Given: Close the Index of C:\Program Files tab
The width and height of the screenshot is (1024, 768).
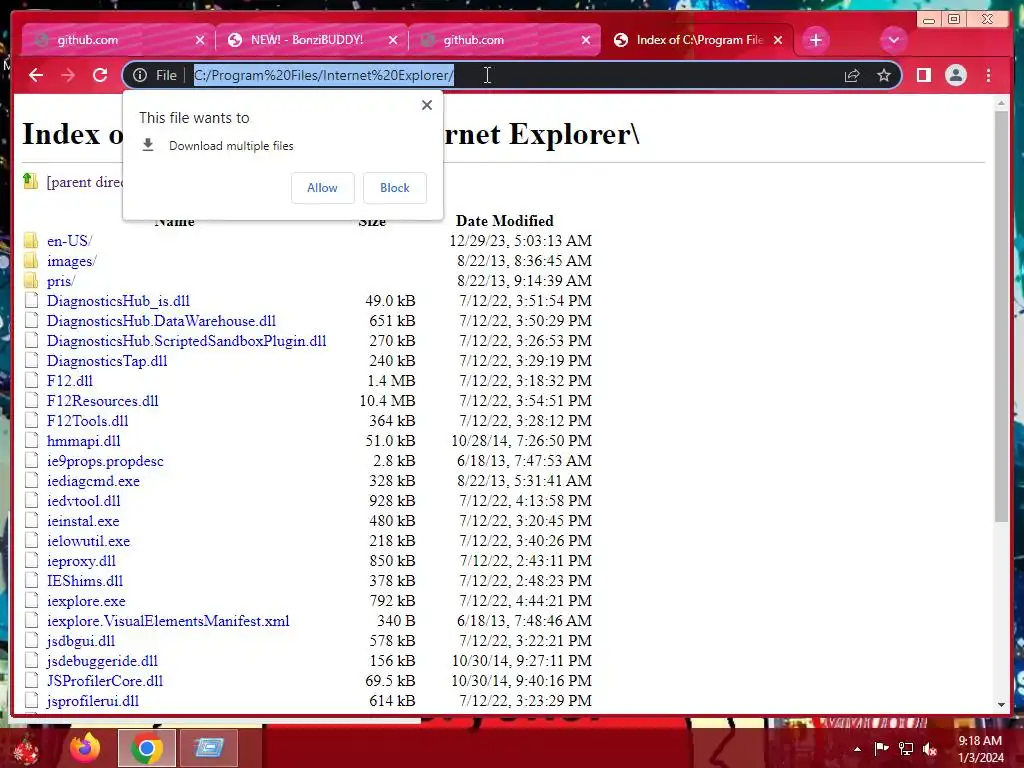Looking at the screenshot, I should 778,40.
